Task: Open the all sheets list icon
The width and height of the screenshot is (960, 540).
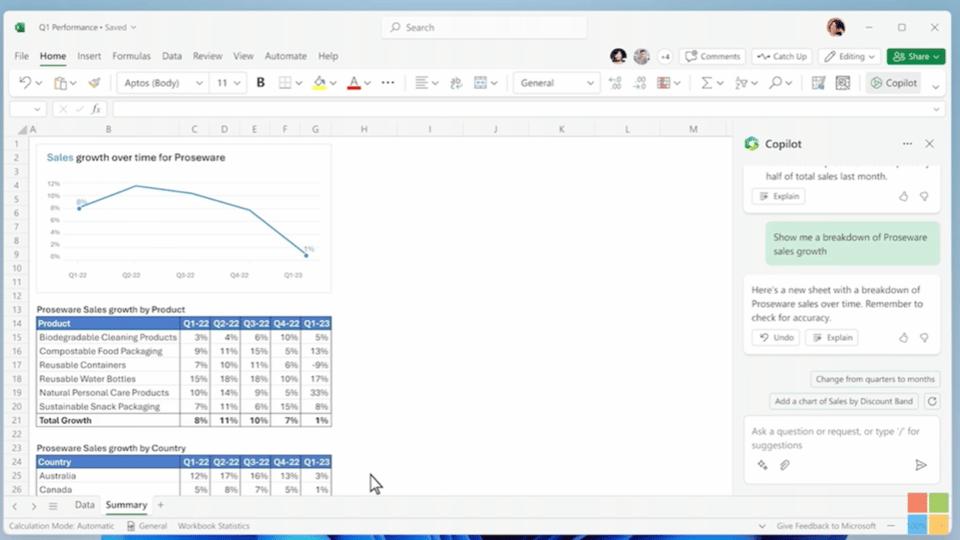Action: 53,506
